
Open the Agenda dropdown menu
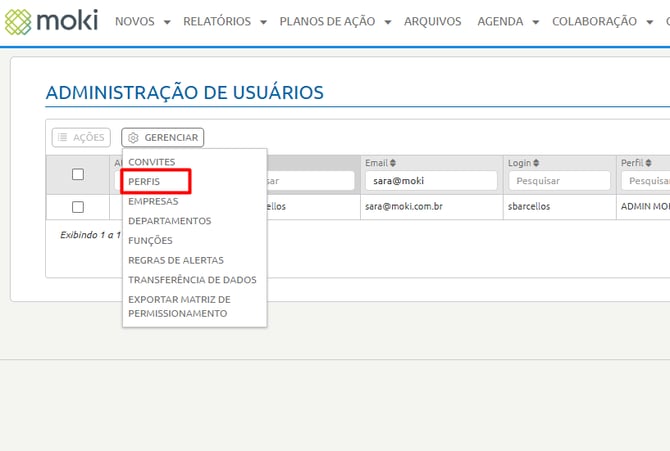pyautogui.click(x=508, y=21)
